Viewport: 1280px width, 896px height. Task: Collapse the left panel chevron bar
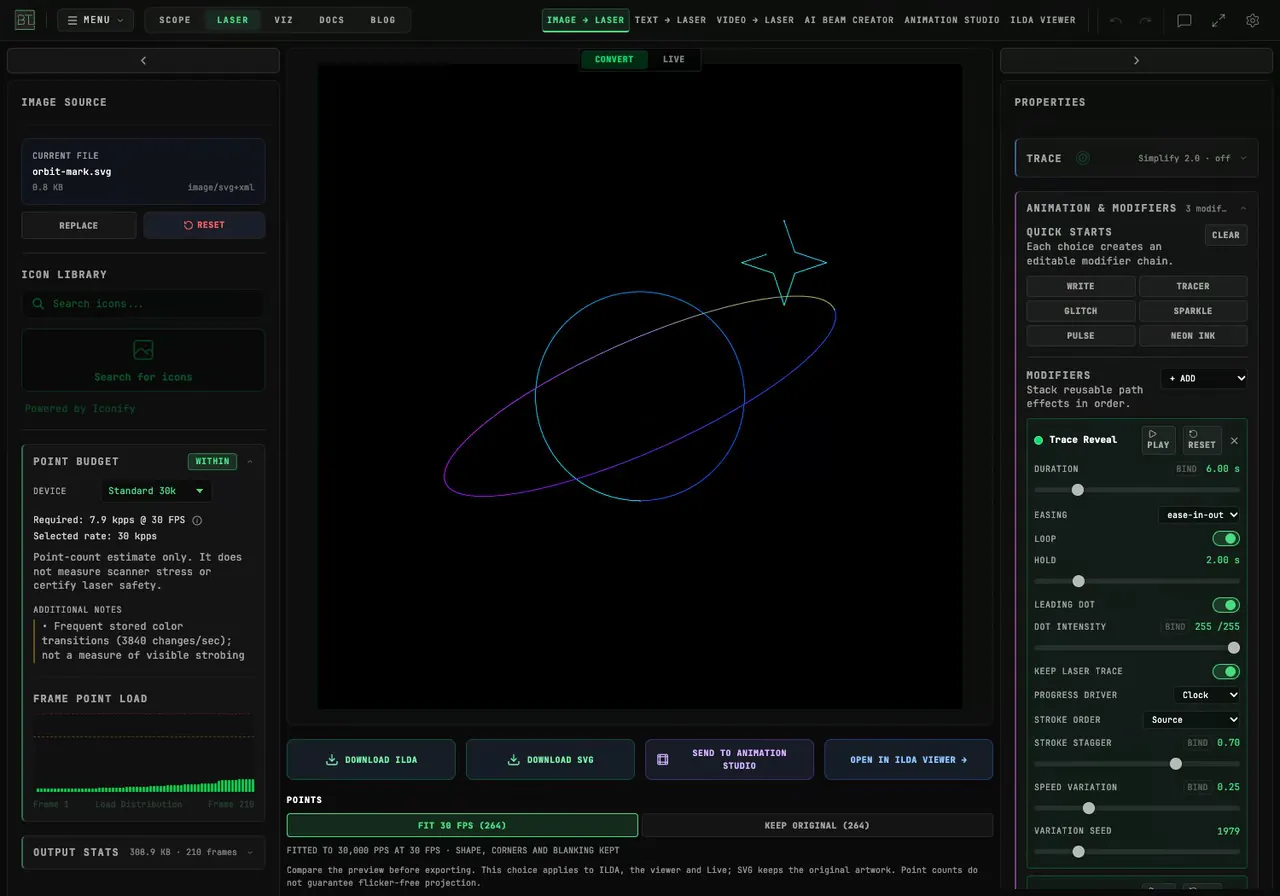click(x=143, y=60)
